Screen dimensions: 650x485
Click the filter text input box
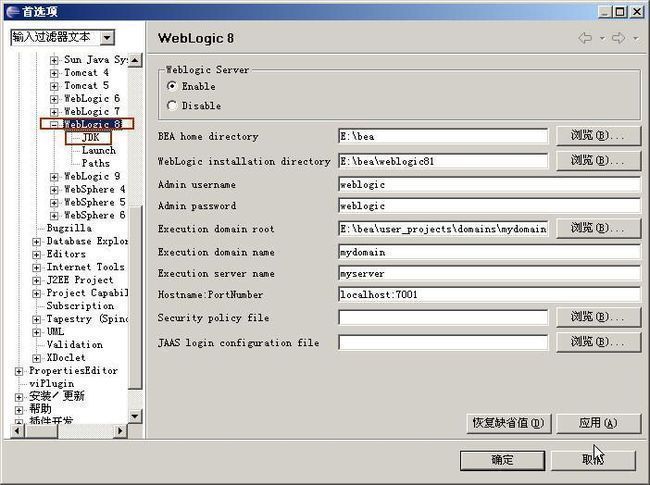tap(55, 38)
